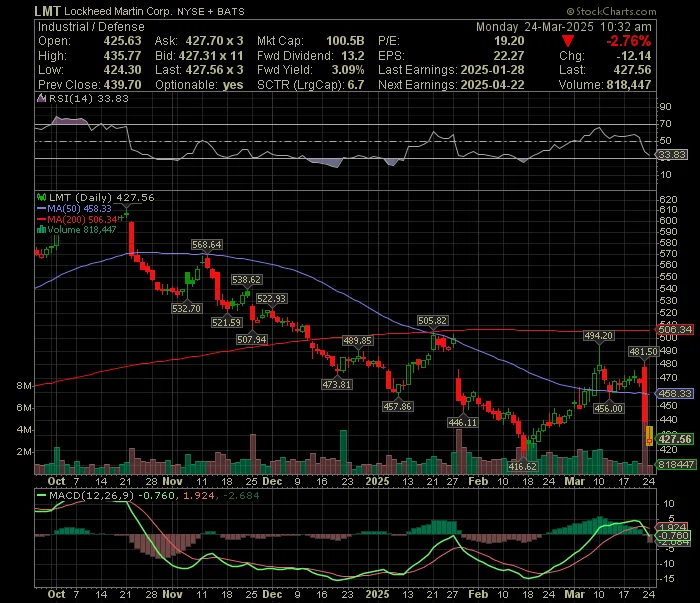This screenshot has width=700, height=603.
Task: Click the Ask value 427.70 x 3
Action: coord(214,41)
